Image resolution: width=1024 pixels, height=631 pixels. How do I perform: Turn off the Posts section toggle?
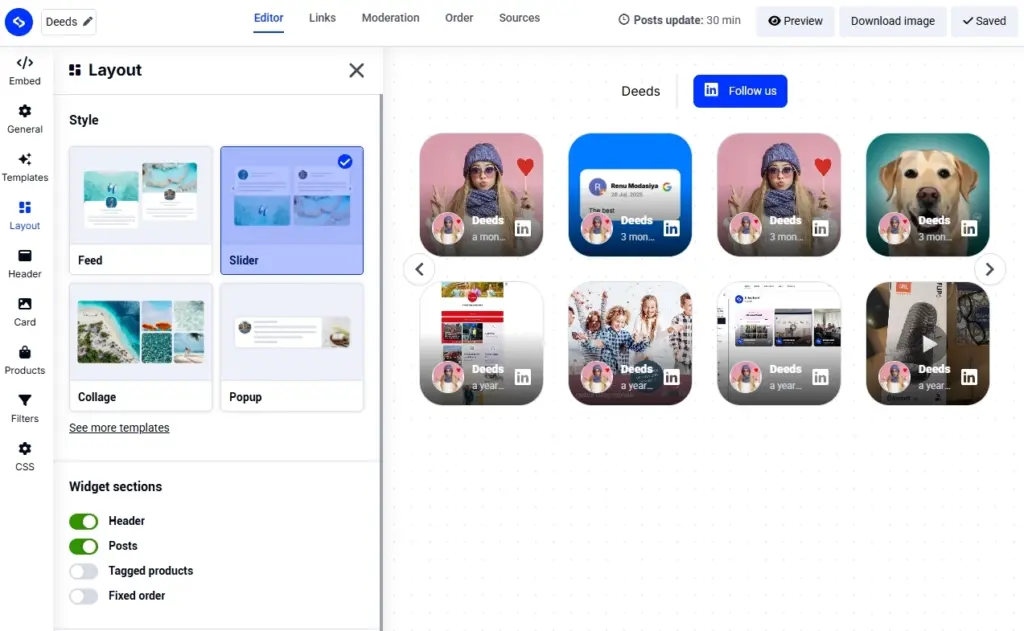(83, 546)
